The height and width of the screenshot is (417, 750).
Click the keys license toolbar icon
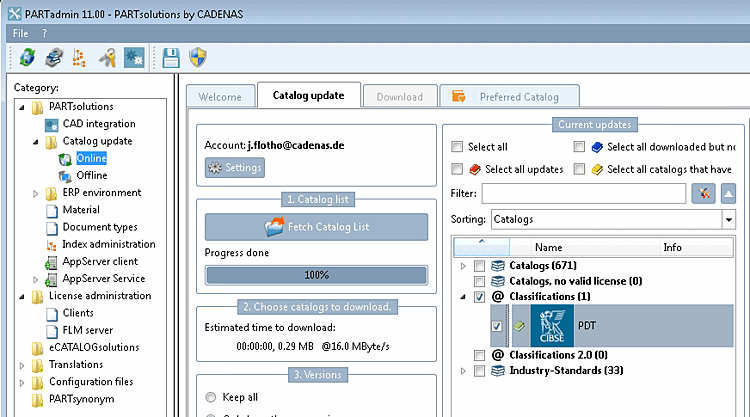point(108,57)
